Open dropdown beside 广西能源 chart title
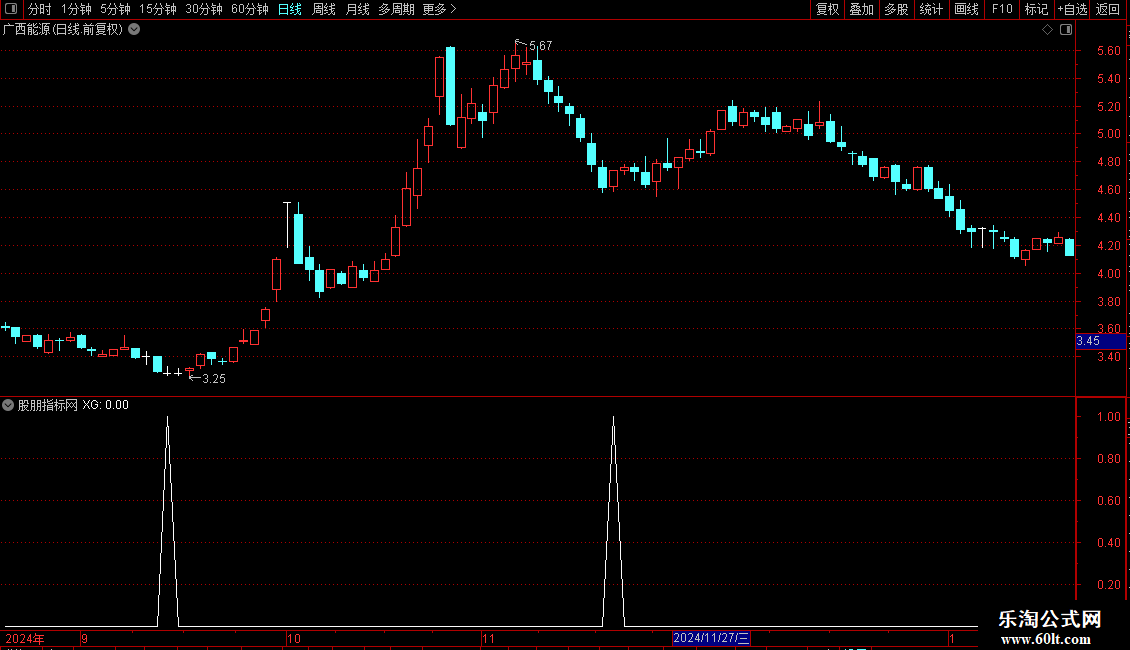This screenshot has width=1130, height=650. [x=134, y=30]
